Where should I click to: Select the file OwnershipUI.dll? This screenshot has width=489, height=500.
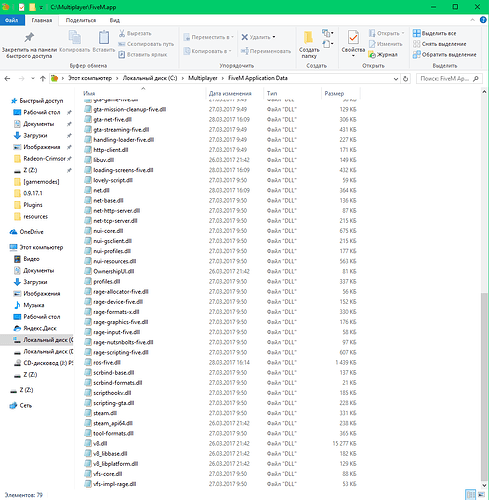click(x=114, y=271)
